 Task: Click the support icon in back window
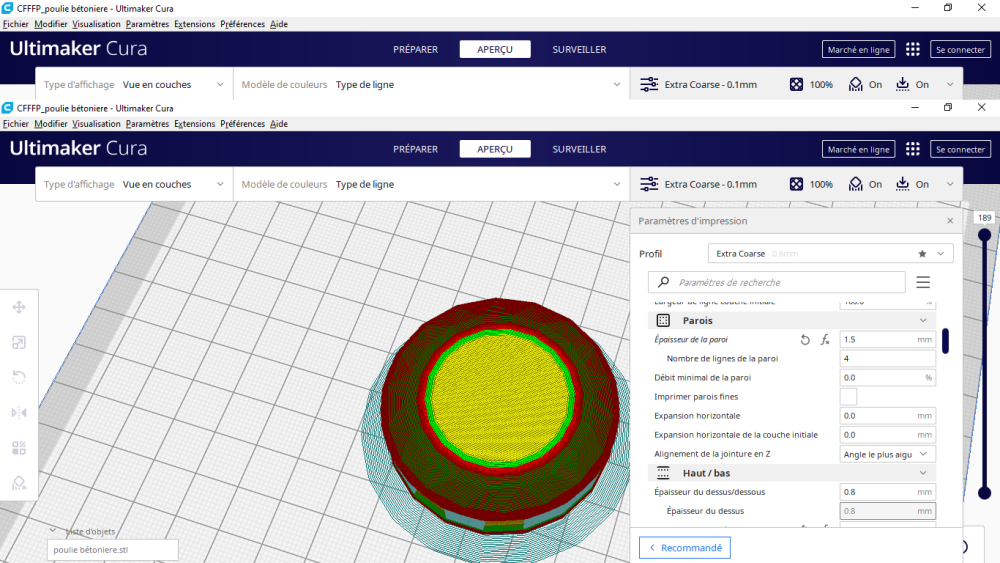coord(855,84)
